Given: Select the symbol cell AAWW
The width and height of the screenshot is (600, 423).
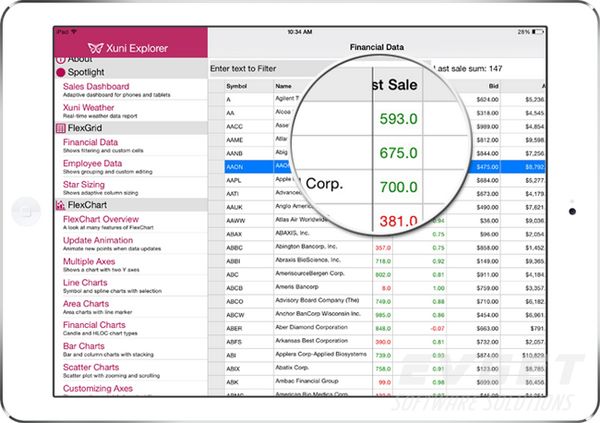Looking at the screenshot, I should [x=249, y=221].
